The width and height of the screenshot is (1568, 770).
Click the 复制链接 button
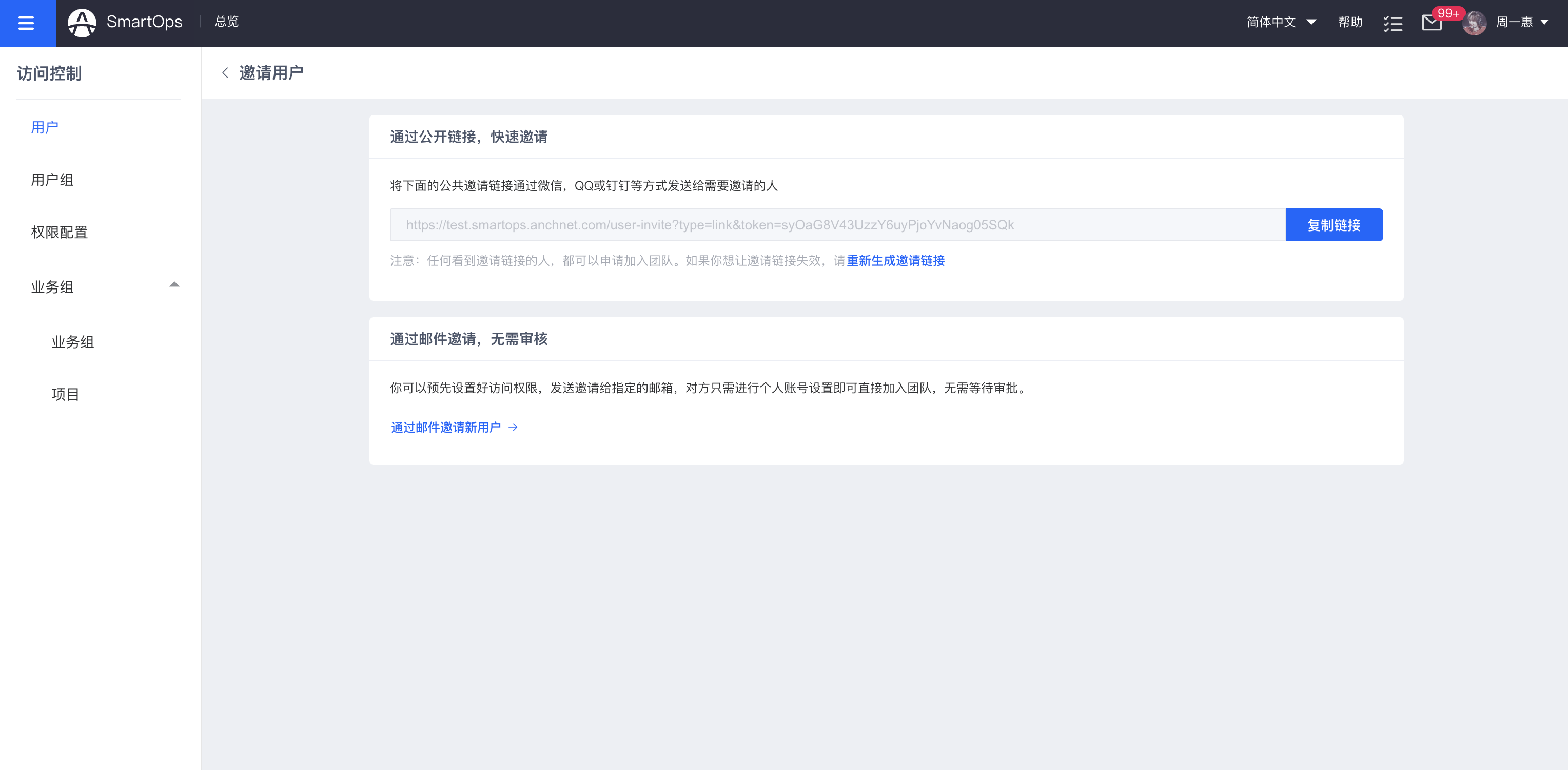(1334, 225)
